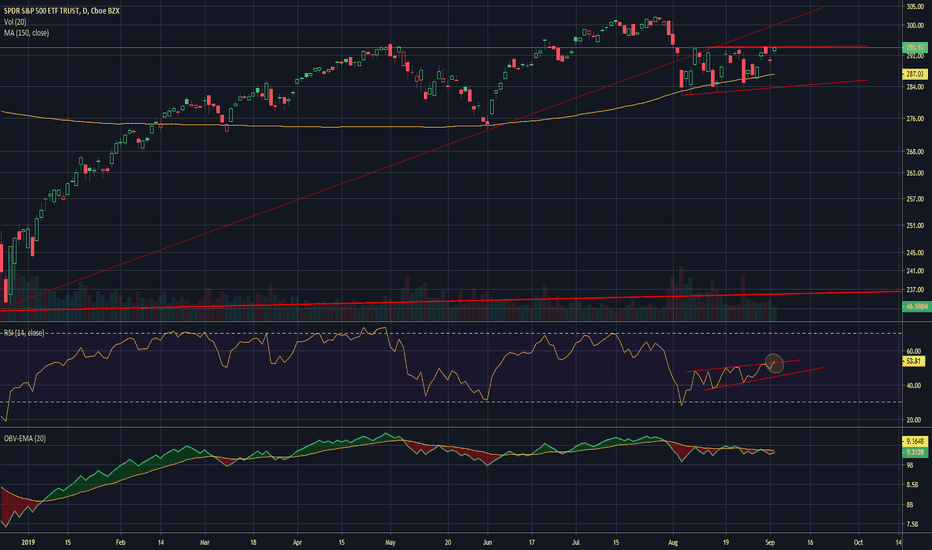
Task: Click the 17 date label after Jun
Action: pos(532,542)
